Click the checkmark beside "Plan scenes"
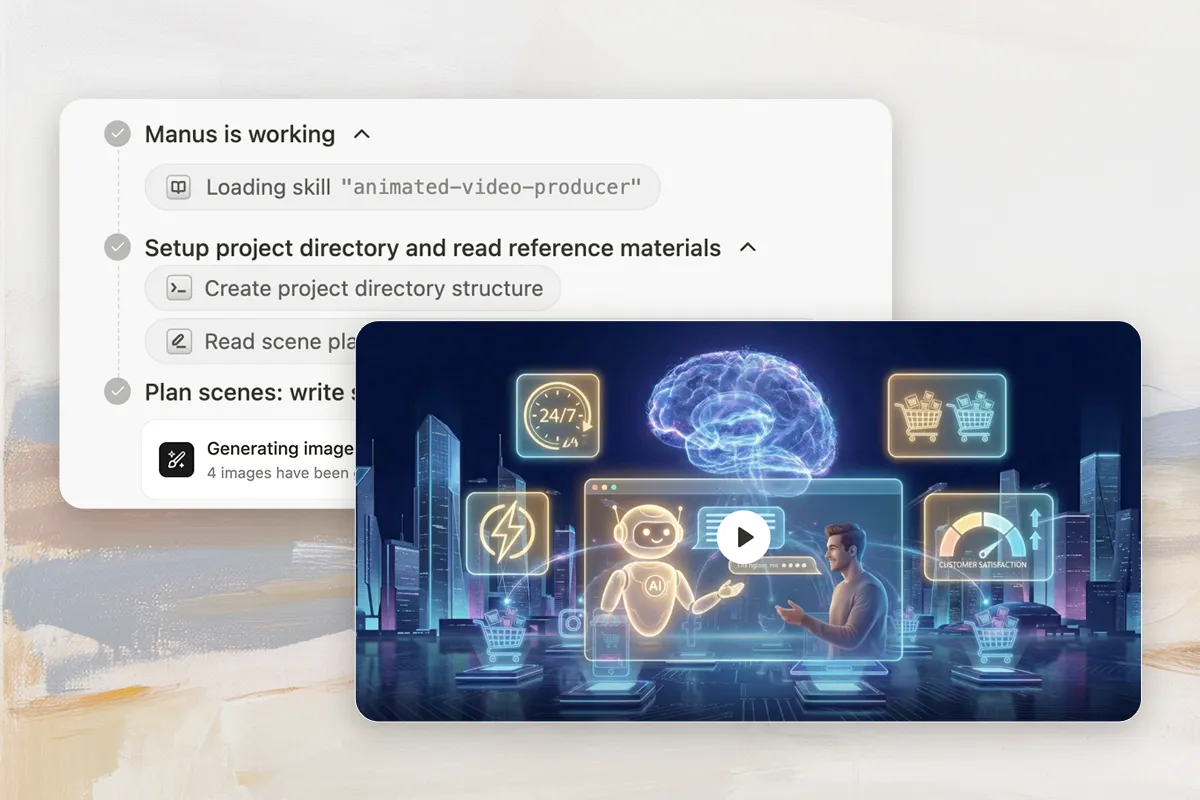 [x=118, y=392]
